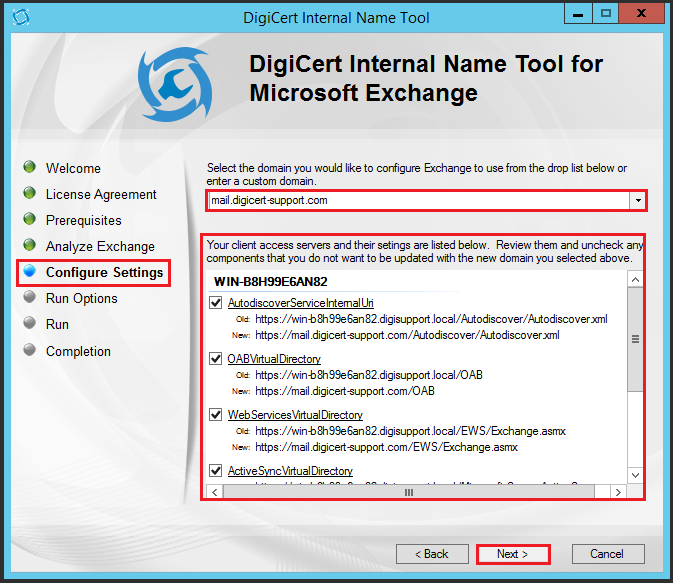Uncheck the OABVirtualDirectory checkbox

(217, 359)
